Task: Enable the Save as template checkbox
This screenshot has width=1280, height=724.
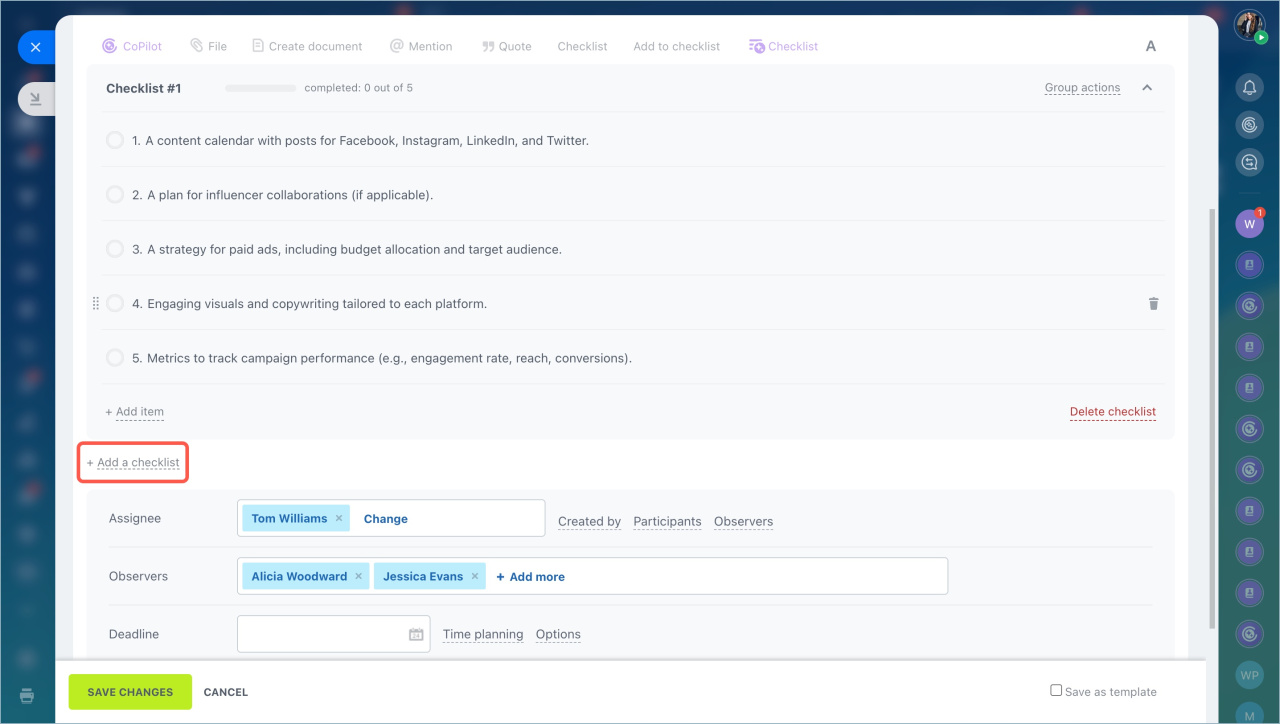Action: click(x=1056, y=690)
